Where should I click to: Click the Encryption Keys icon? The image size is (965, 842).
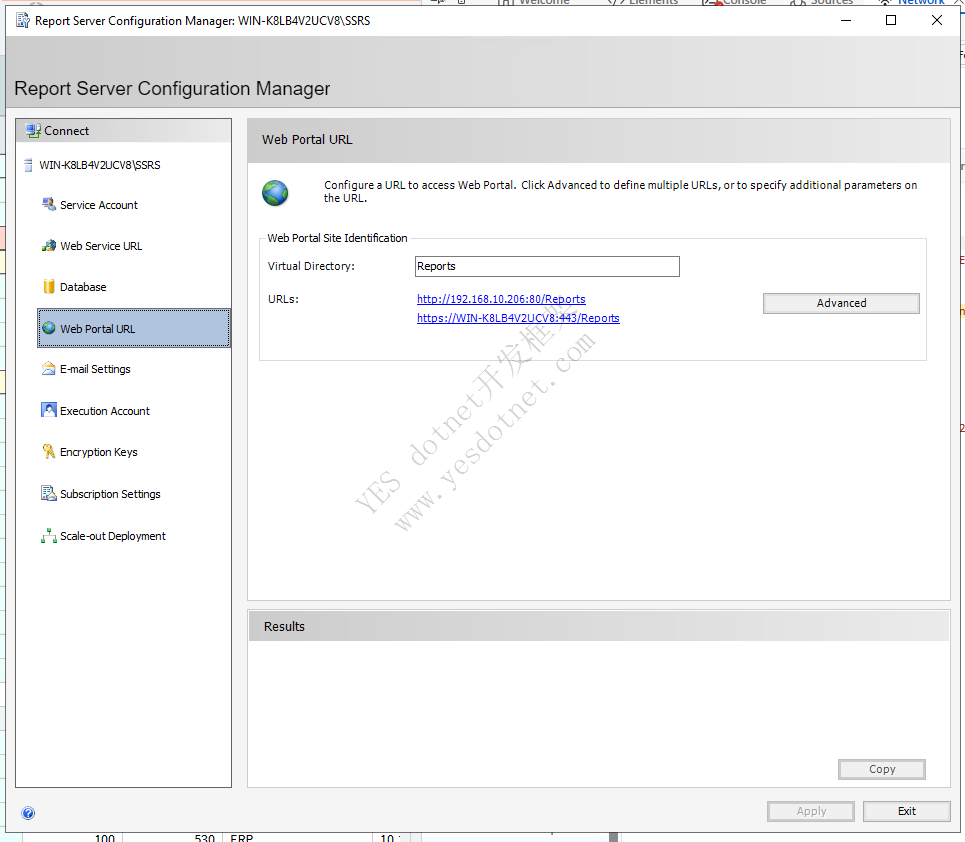click(48, 452)
